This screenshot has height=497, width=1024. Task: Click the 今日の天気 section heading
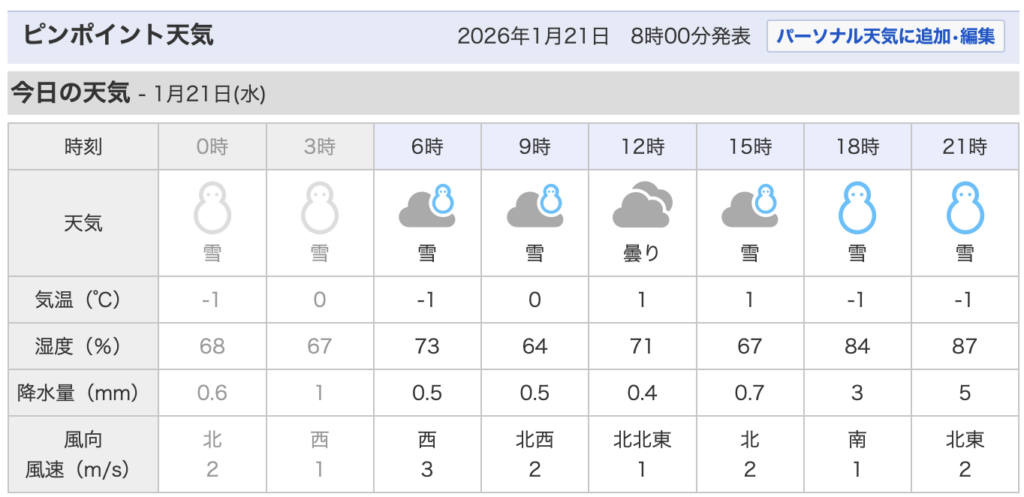[x=71, y=94]
